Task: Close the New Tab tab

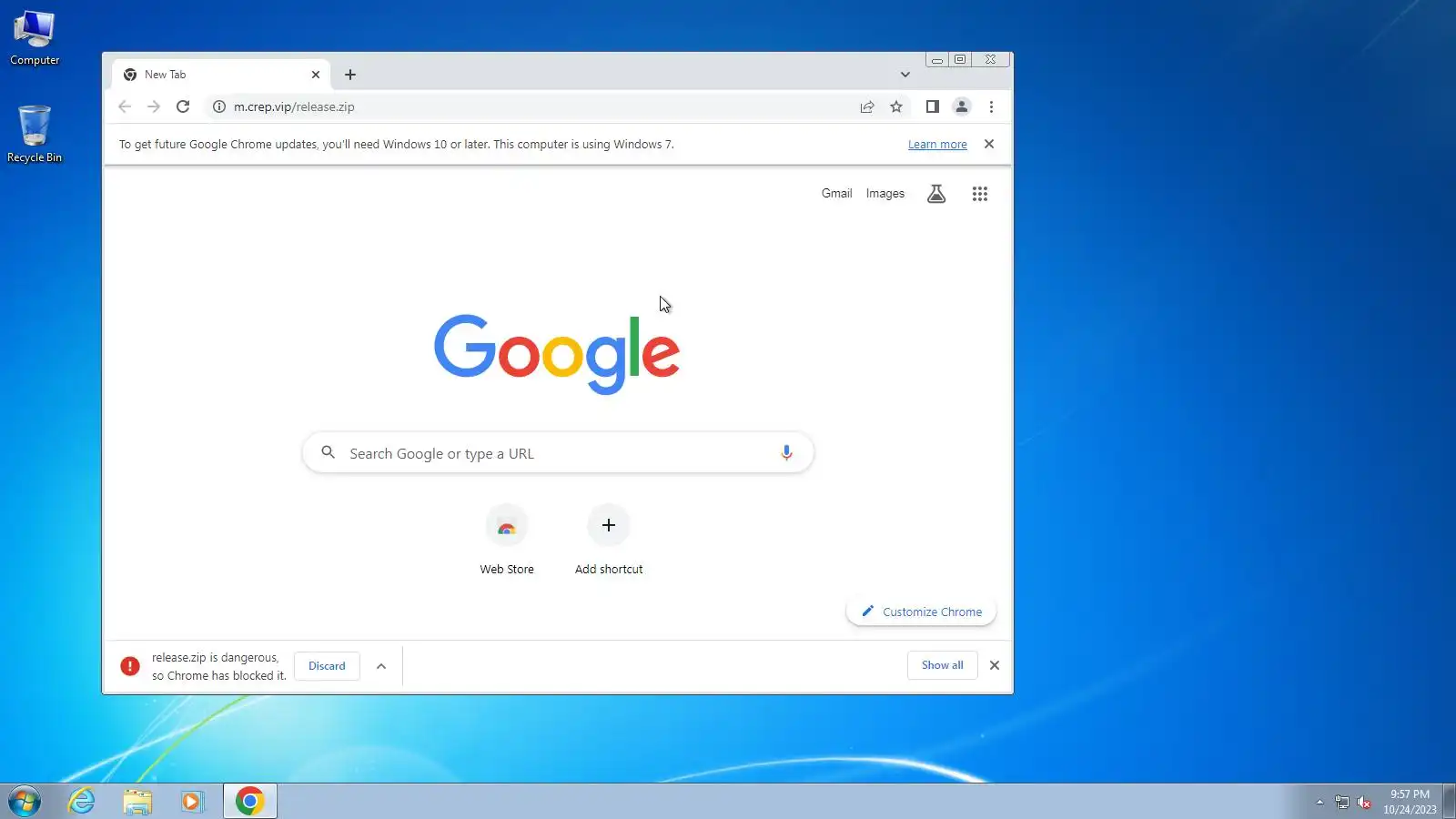Action: point(316,75)
